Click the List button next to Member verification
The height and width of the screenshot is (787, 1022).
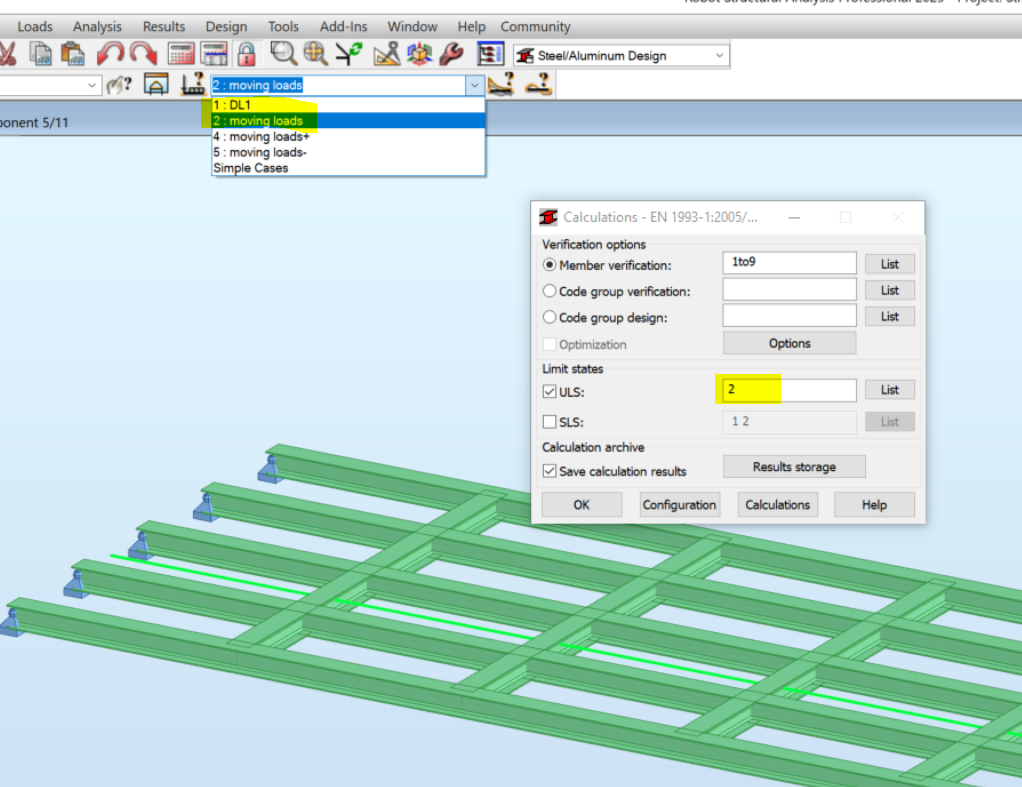point(888,263)
